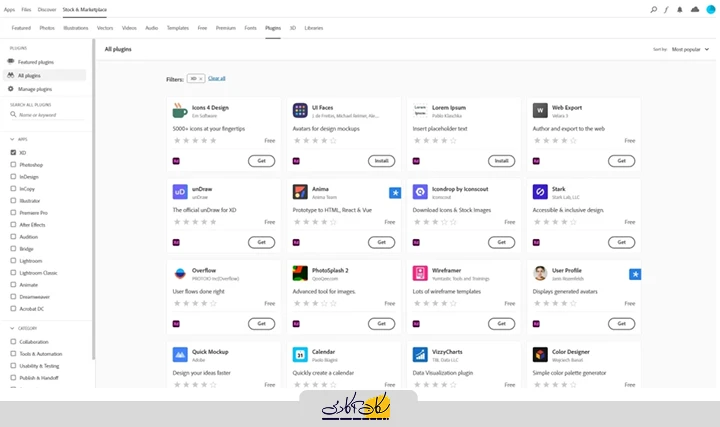The width and height of the screenshot is (720, 427).
Task: Open the search magnifier icon in header
Action: 654,9
